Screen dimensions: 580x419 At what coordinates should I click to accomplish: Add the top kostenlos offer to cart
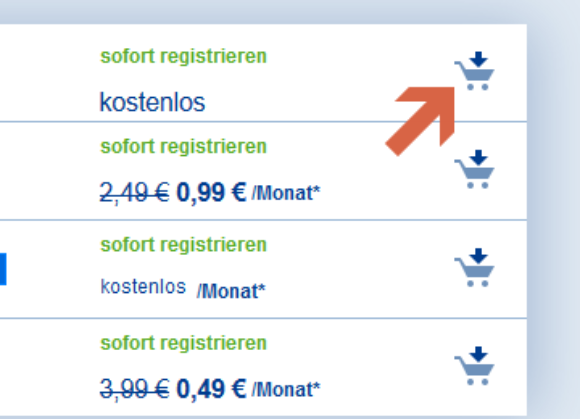pyautogui.click(x=475, y=71)
